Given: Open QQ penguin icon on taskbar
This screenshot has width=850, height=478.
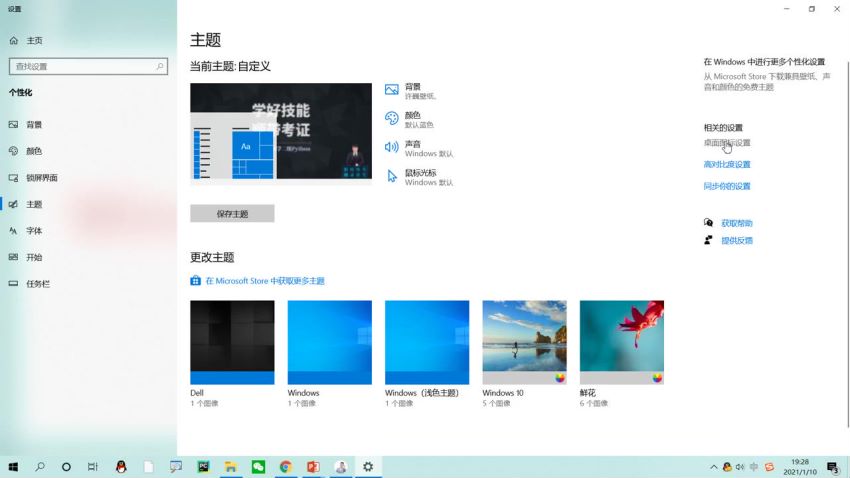Looking at the screenshot, I should (x=121, y=467).
